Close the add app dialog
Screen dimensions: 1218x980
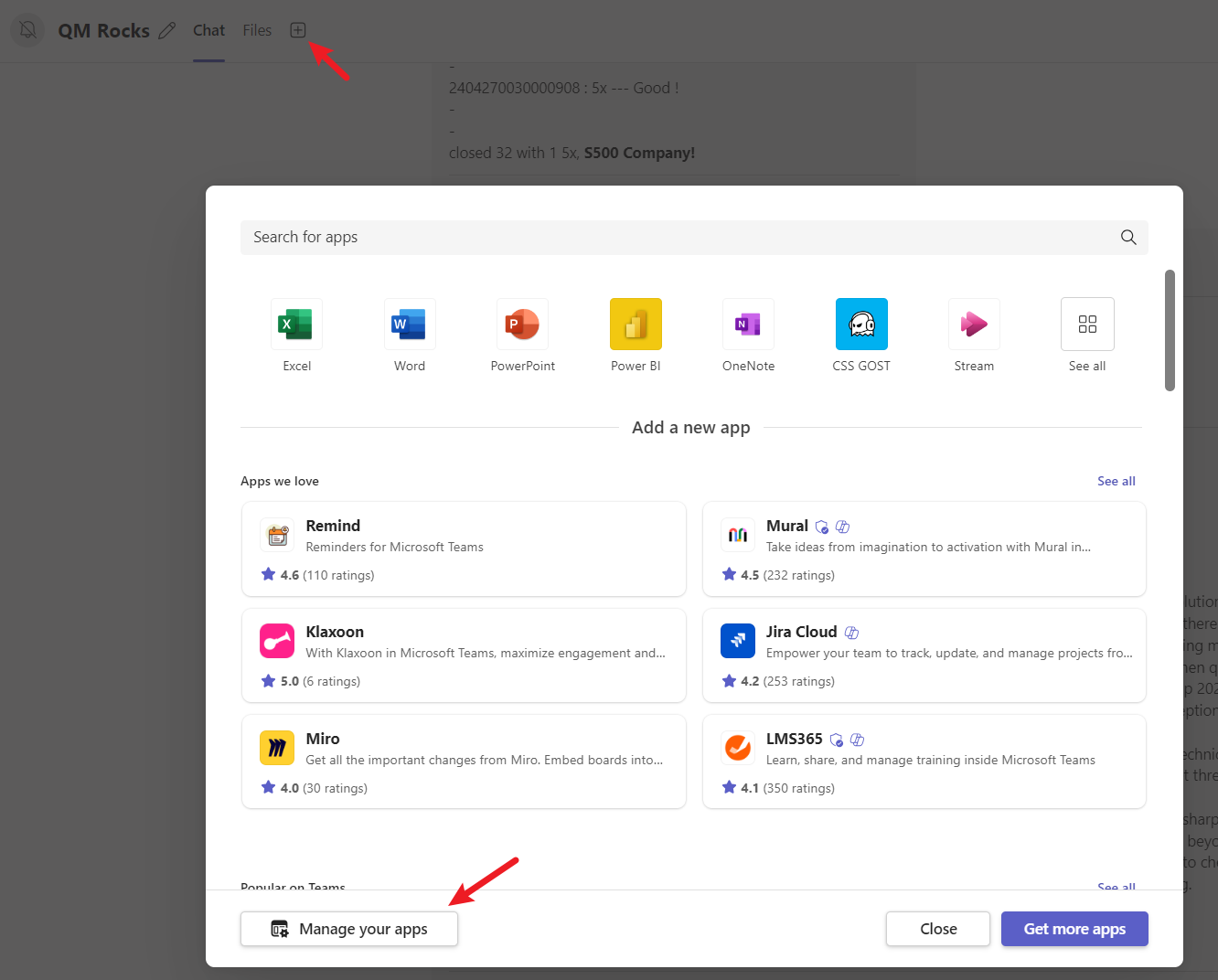click(x=938, y=929)
